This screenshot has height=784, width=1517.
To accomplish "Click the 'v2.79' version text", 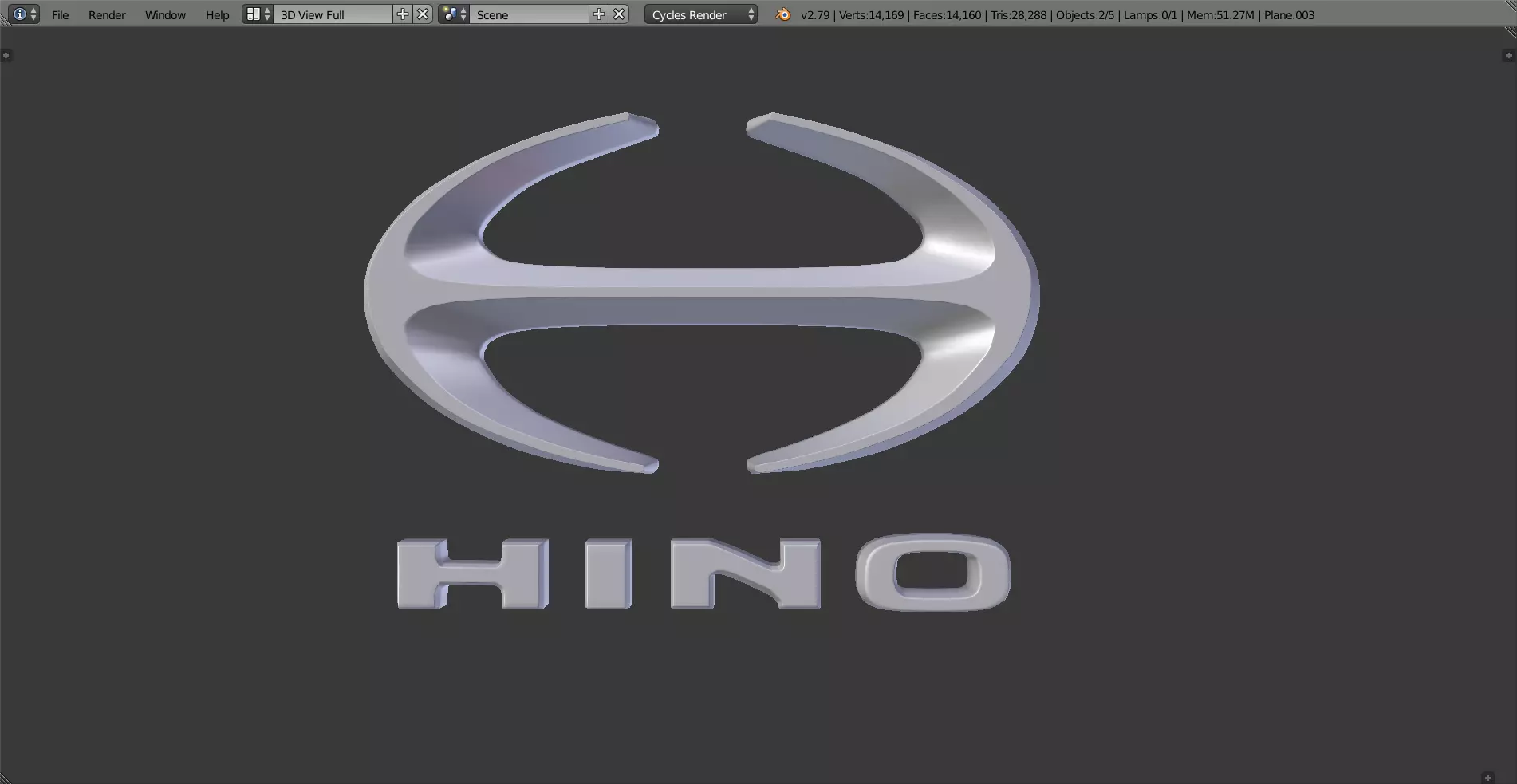I will tap(814, 15).
